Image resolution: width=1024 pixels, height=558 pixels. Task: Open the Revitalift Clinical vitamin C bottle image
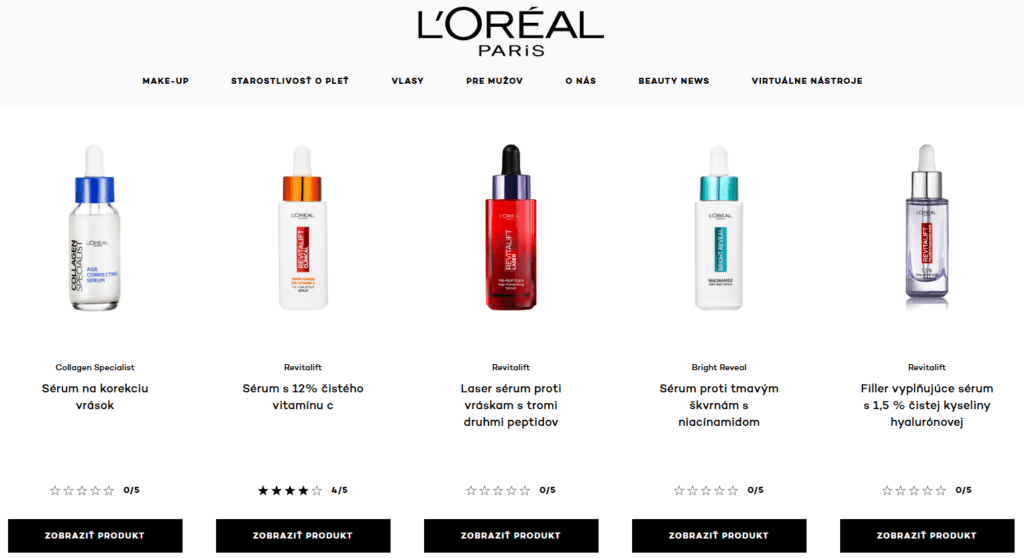tap(302, 227)
